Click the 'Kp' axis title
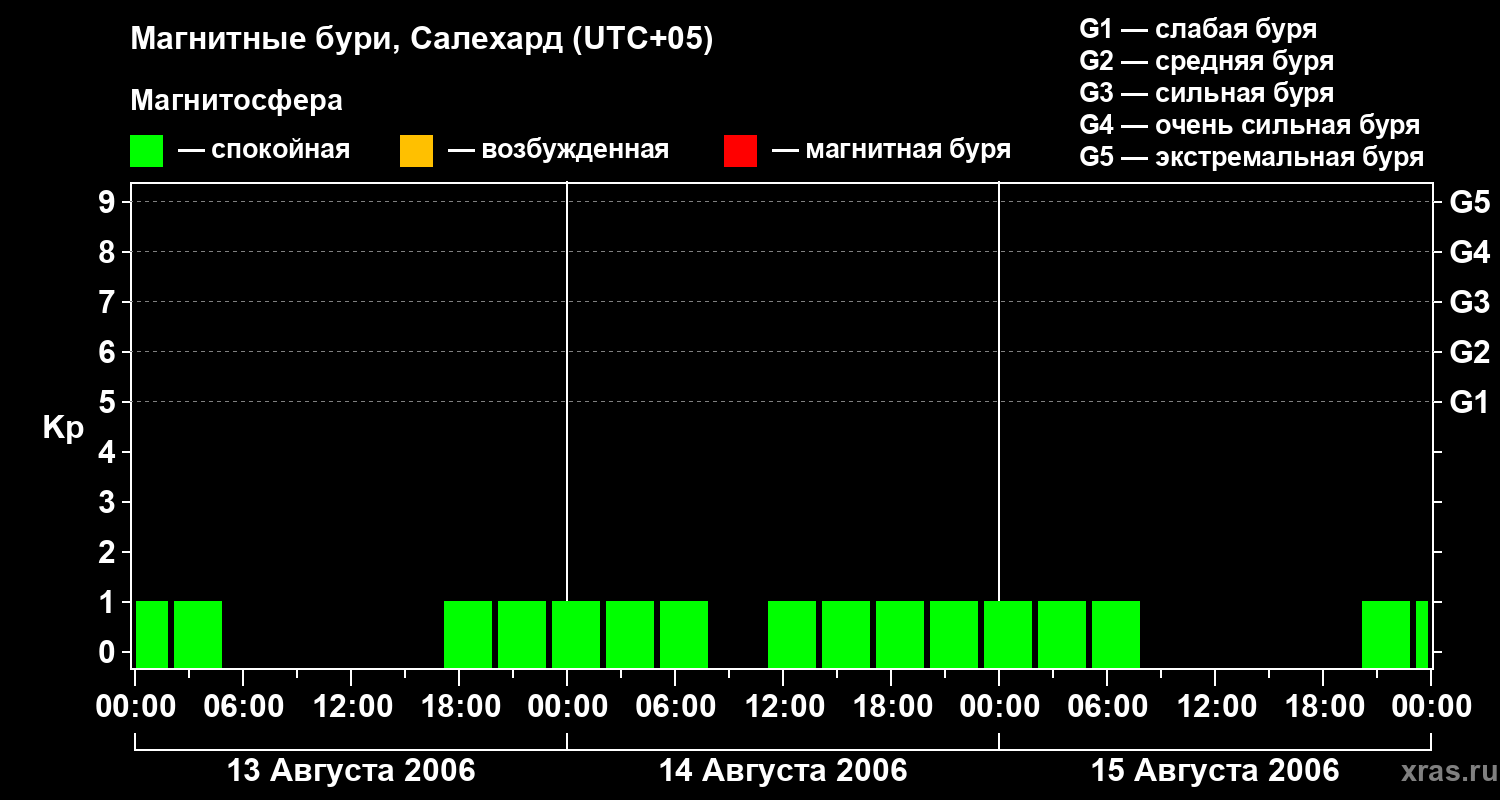 [x=62, y=428]
